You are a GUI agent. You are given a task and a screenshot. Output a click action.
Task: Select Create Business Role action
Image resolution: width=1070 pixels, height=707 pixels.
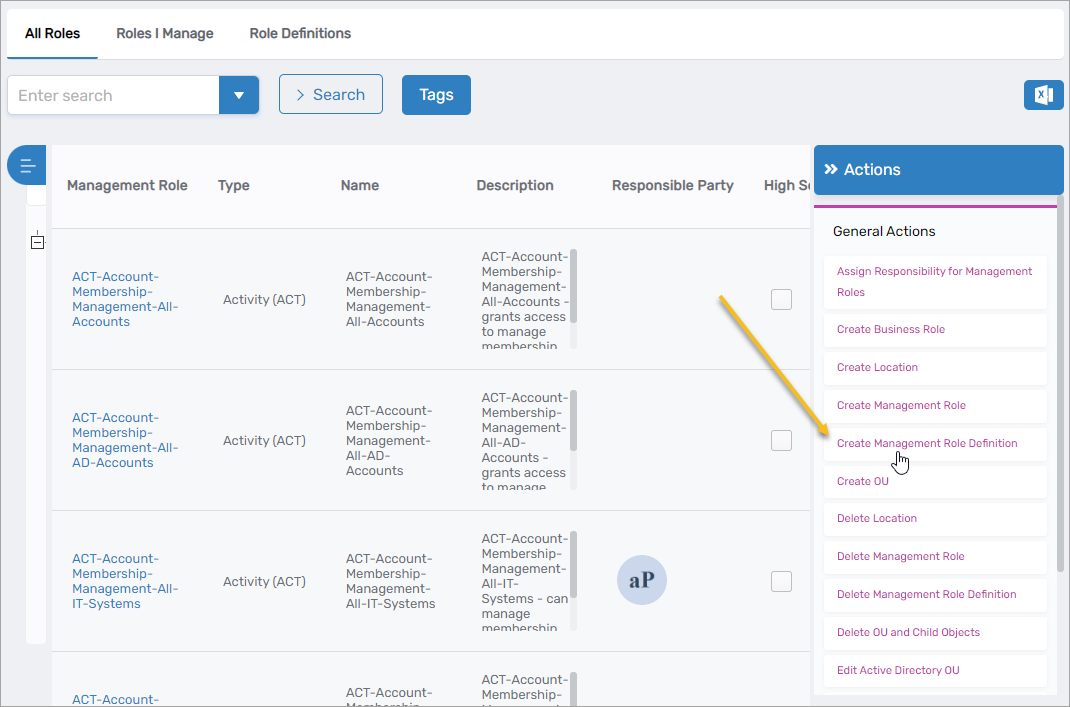tap(890, 329)
